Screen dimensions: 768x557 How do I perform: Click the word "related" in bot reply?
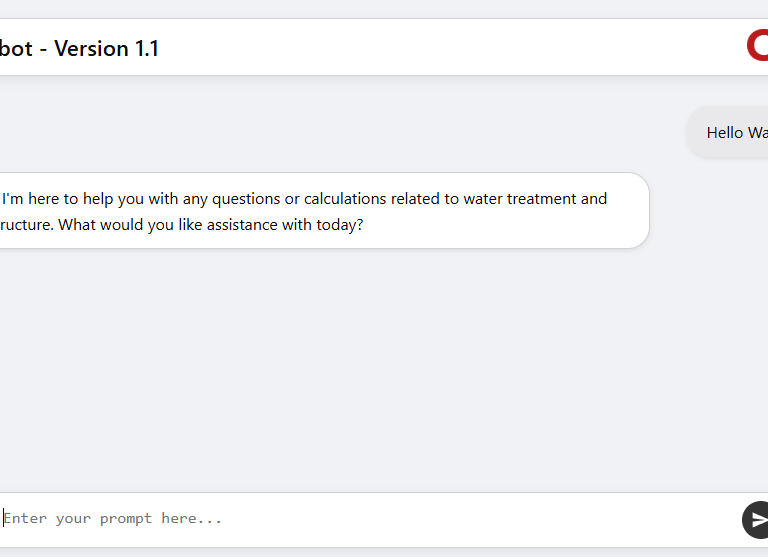pyautogui.click(x=417, y=198)
